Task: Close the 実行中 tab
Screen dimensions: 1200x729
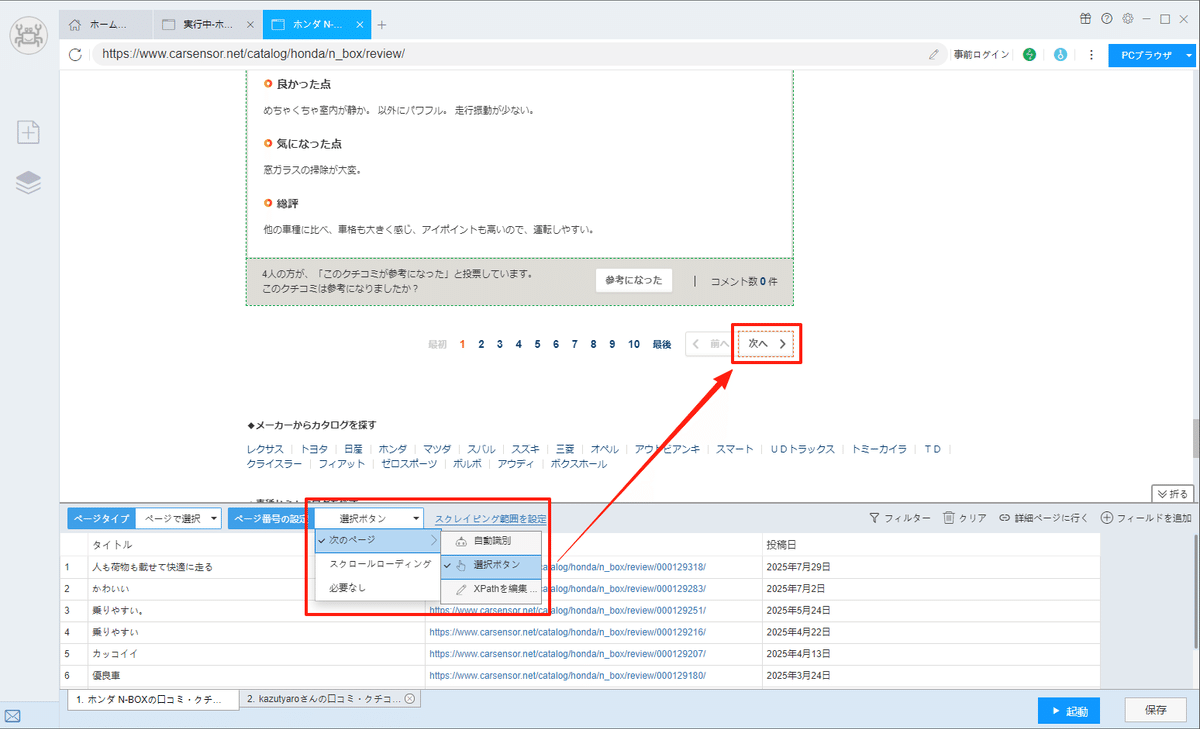Action: [249, 24]
